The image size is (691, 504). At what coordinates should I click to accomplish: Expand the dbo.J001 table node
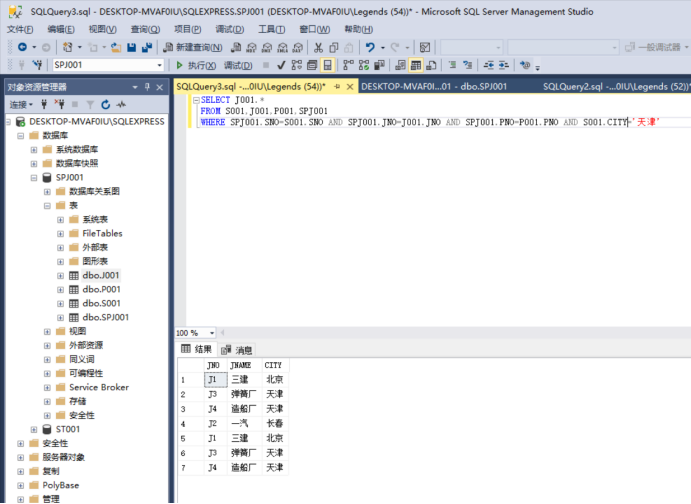pos(60,276)
